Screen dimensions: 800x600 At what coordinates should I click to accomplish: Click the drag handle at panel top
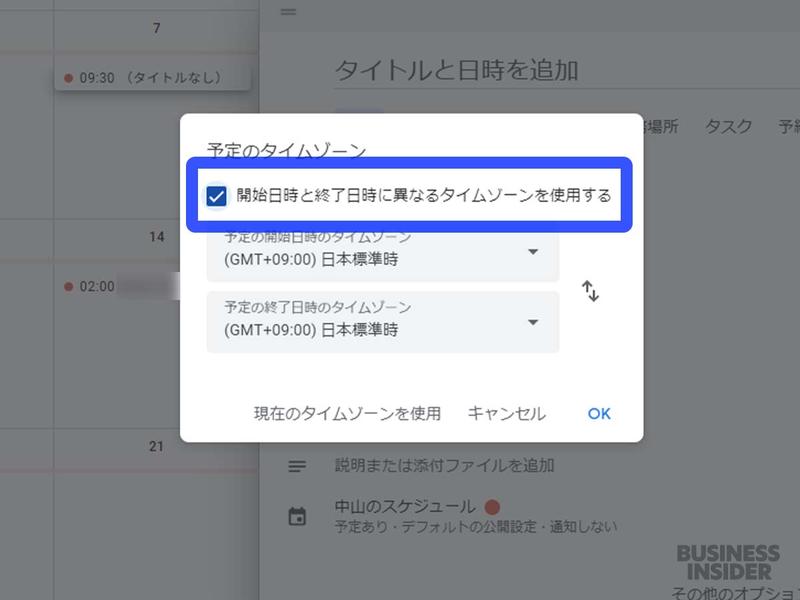click(x=288, y=11)
